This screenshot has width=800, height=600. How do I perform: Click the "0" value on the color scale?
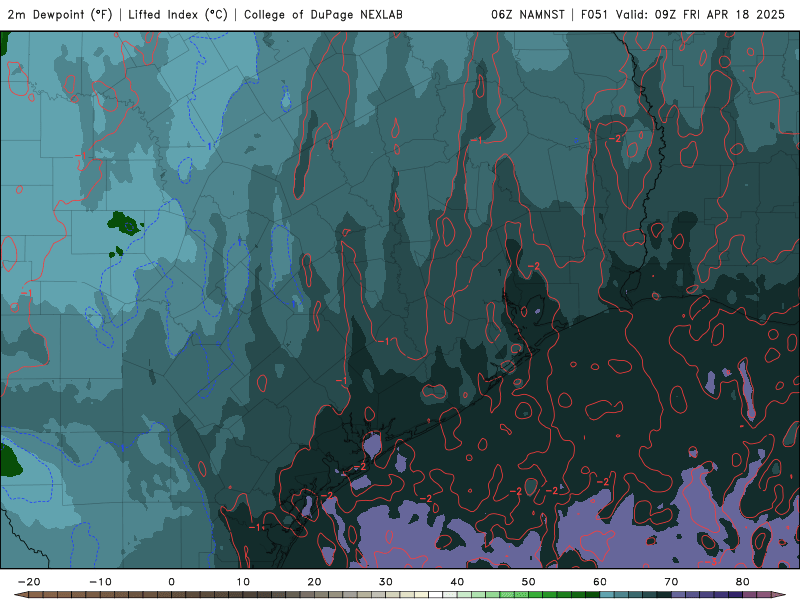click(171, 582)
